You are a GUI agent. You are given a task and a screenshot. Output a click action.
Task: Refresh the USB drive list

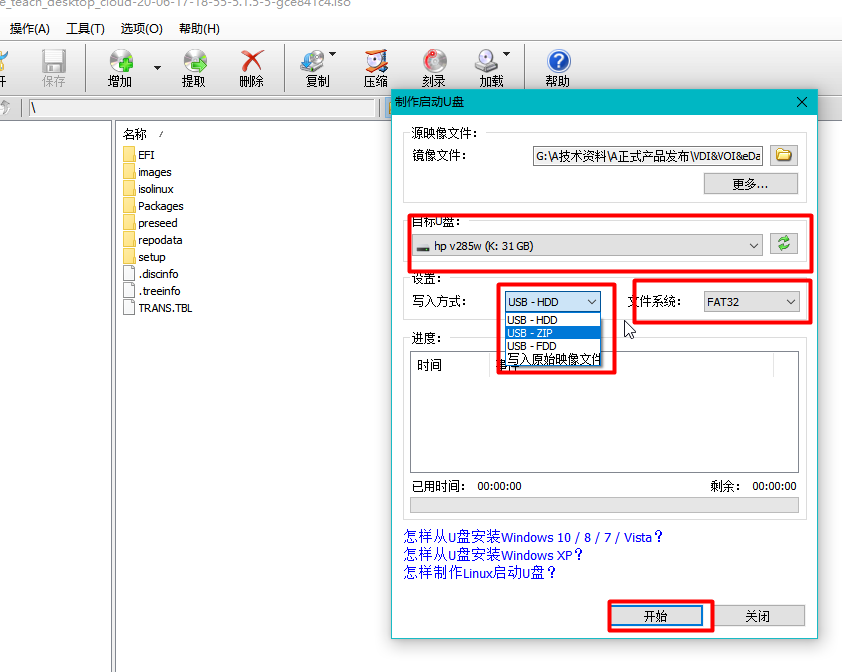[784, 244]
